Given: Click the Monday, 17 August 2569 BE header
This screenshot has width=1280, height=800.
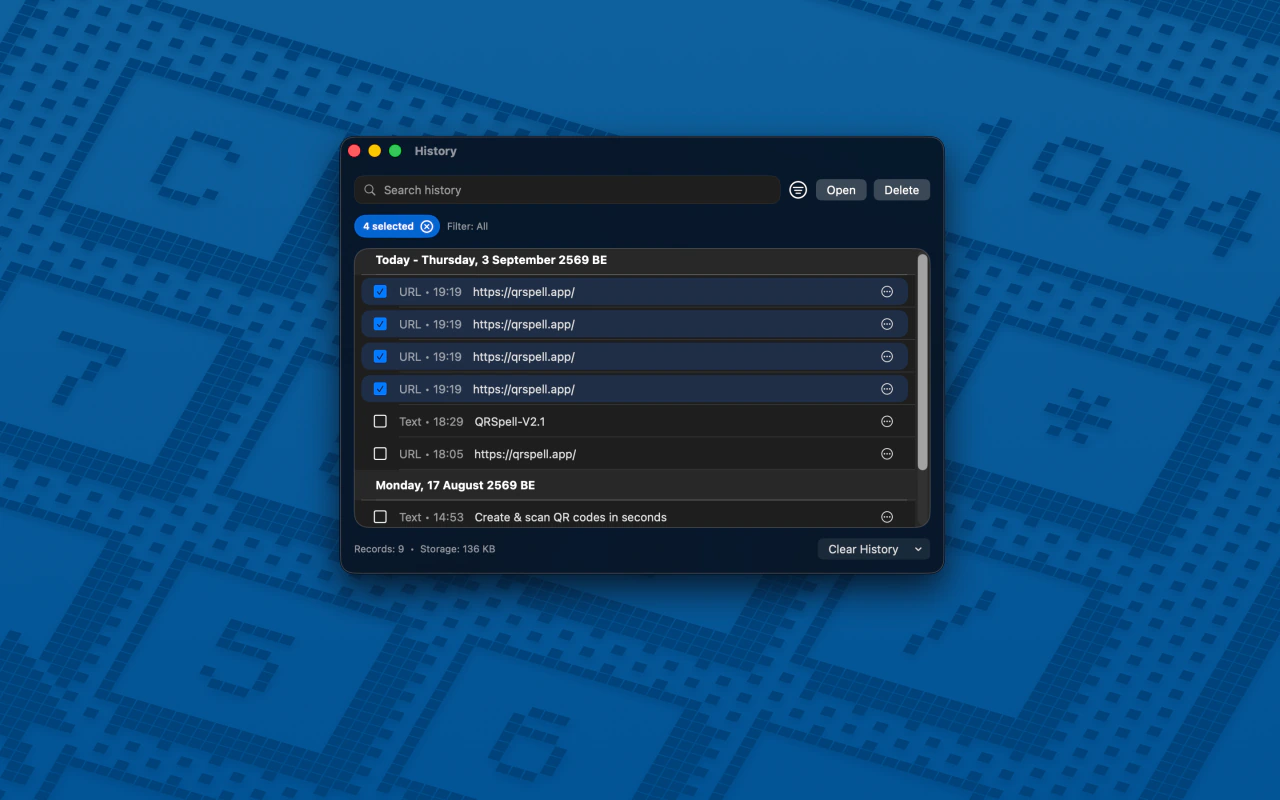Looking at the screenshot, I should pos(455,485).
